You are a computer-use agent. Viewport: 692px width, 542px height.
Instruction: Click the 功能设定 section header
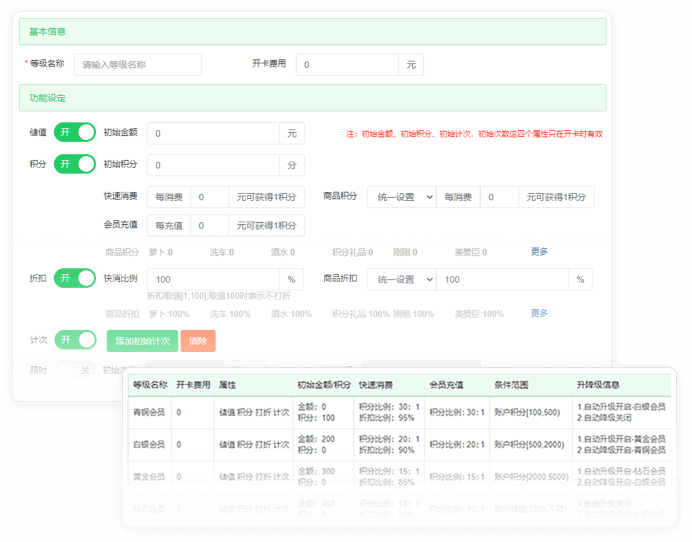[312, 98]
